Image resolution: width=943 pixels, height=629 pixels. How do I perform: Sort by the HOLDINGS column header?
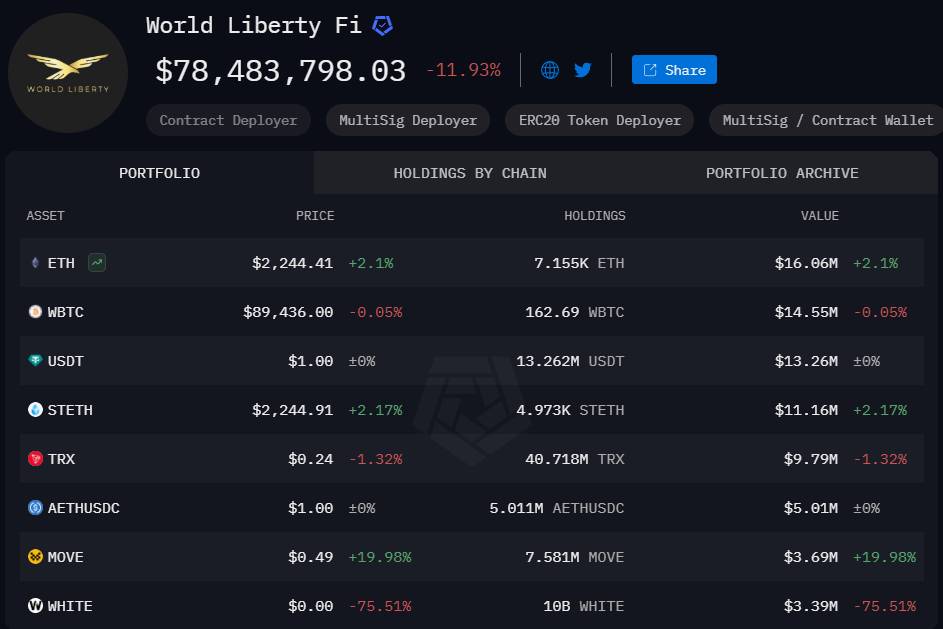(x=595, y=216)
